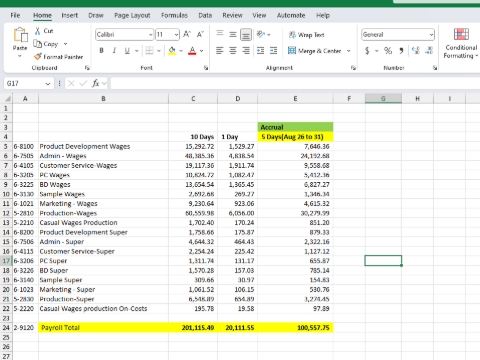480x360 pixels.
Task: Switch to the Review tab
Action: point(232,15)
